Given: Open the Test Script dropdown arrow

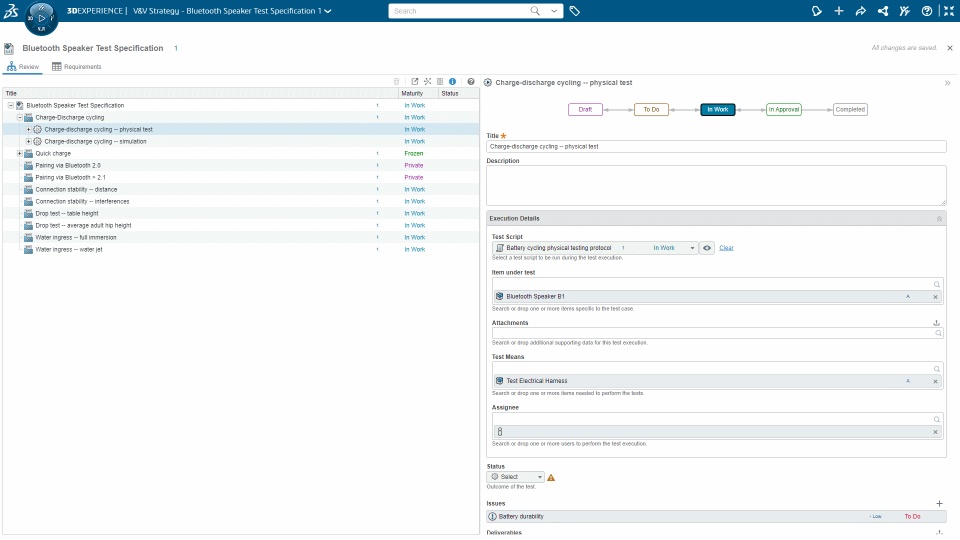Looking at the screenshot, I should tap(692, 248).
